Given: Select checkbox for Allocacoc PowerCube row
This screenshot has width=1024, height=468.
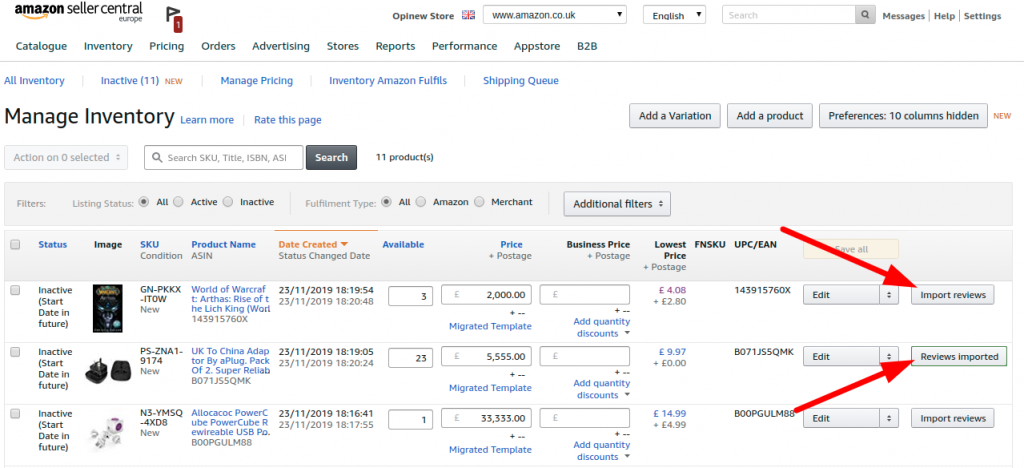Looking at the screenshot, I should click(x=15, y=413).
